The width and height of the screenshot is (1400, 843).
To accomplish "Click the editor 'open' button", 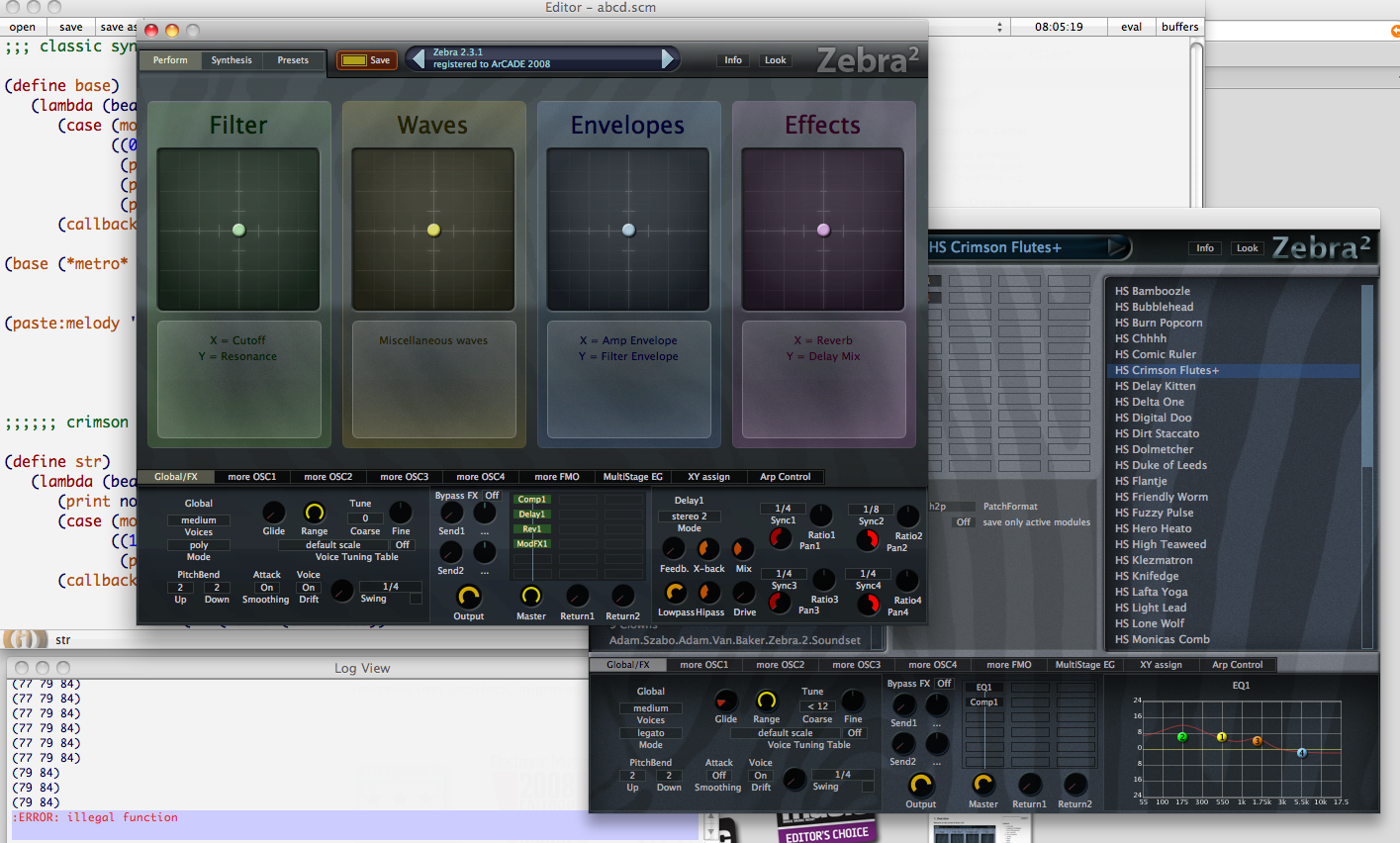I will click(x=23, y=27).
